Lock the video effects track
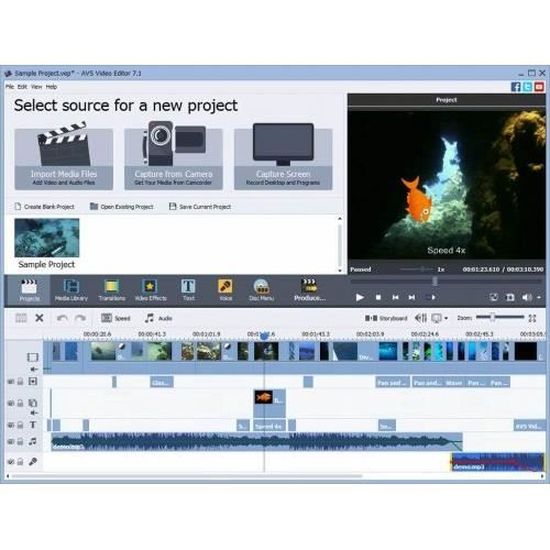The height and width of the screenshot is (550, 550). click(20, 382)
